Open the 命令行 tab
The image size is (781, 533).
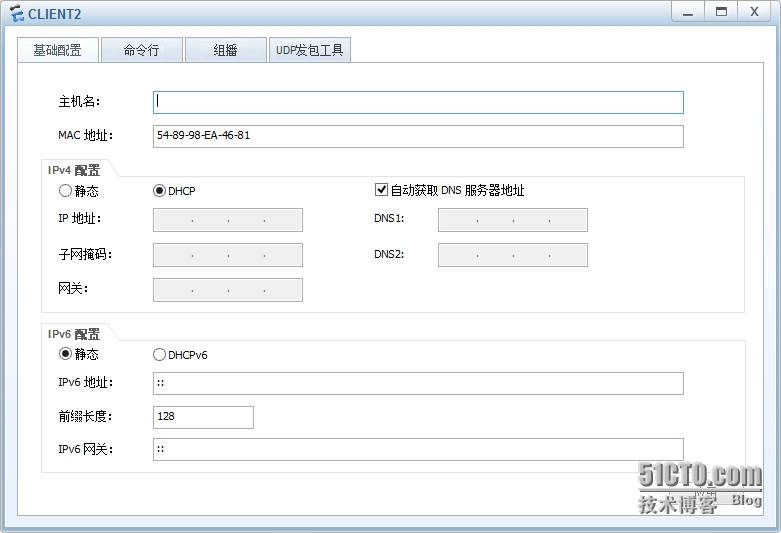[x=142, y=50]
